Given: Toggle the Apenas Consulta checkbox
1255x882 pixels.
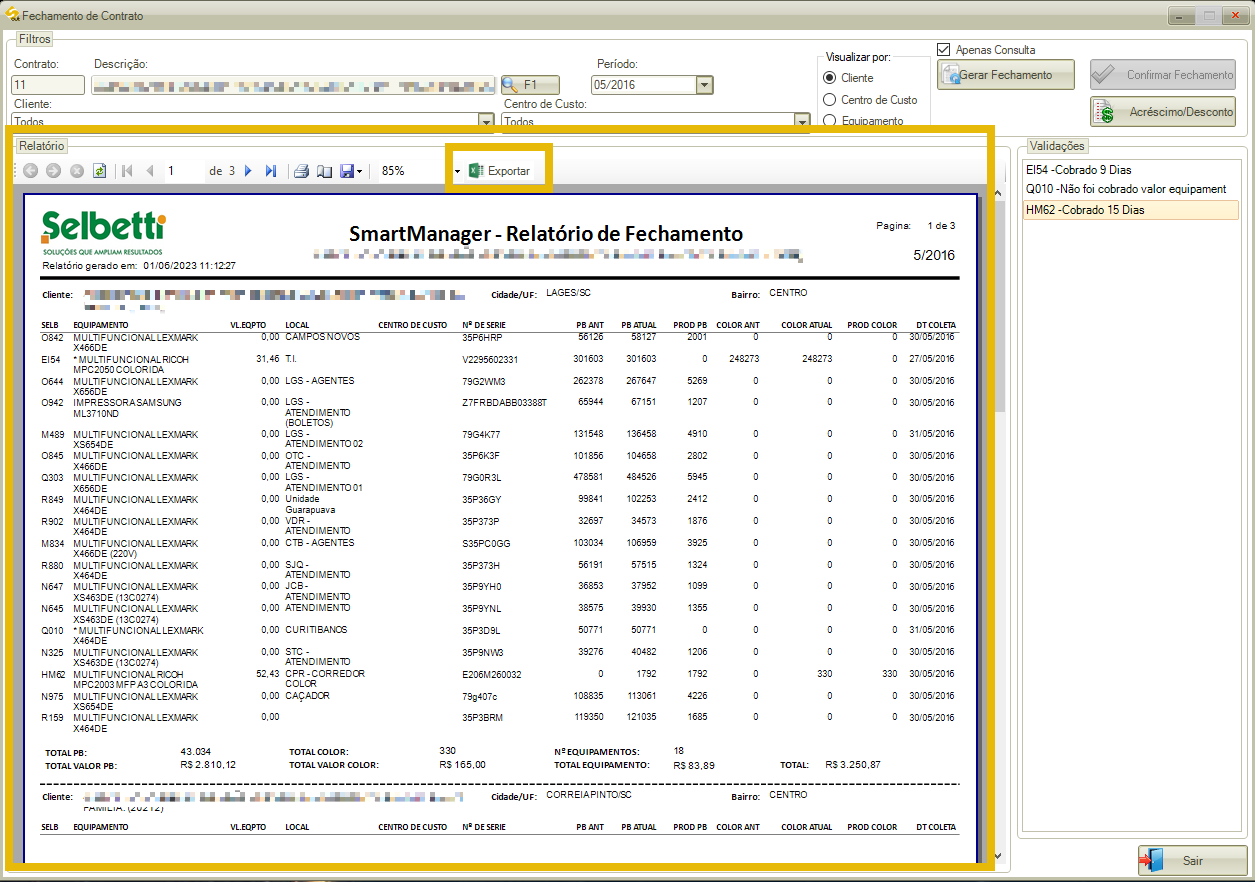Looking at the screenshot, I should click(943, 49).
